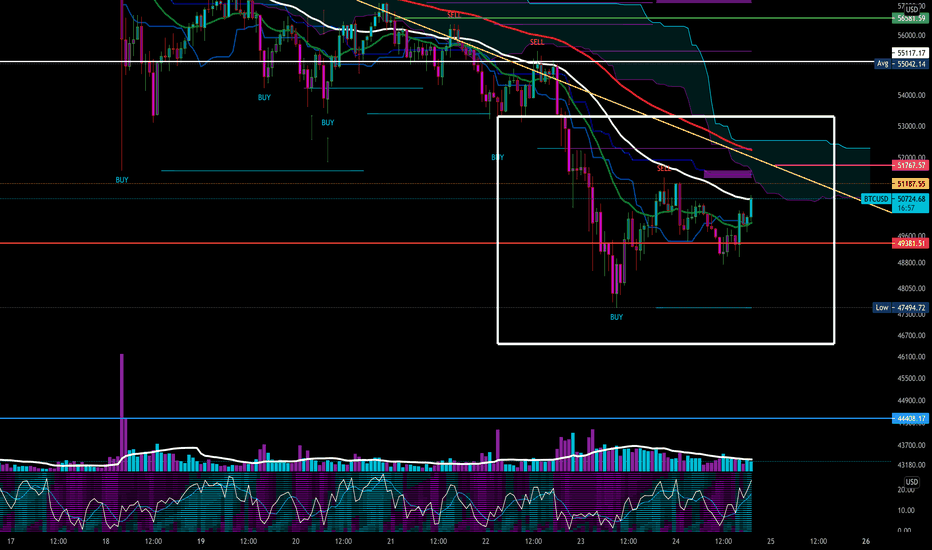Select the purple zone rectangle near 51187.55
This screenshot has height=550, width=932.
(728, 174)
